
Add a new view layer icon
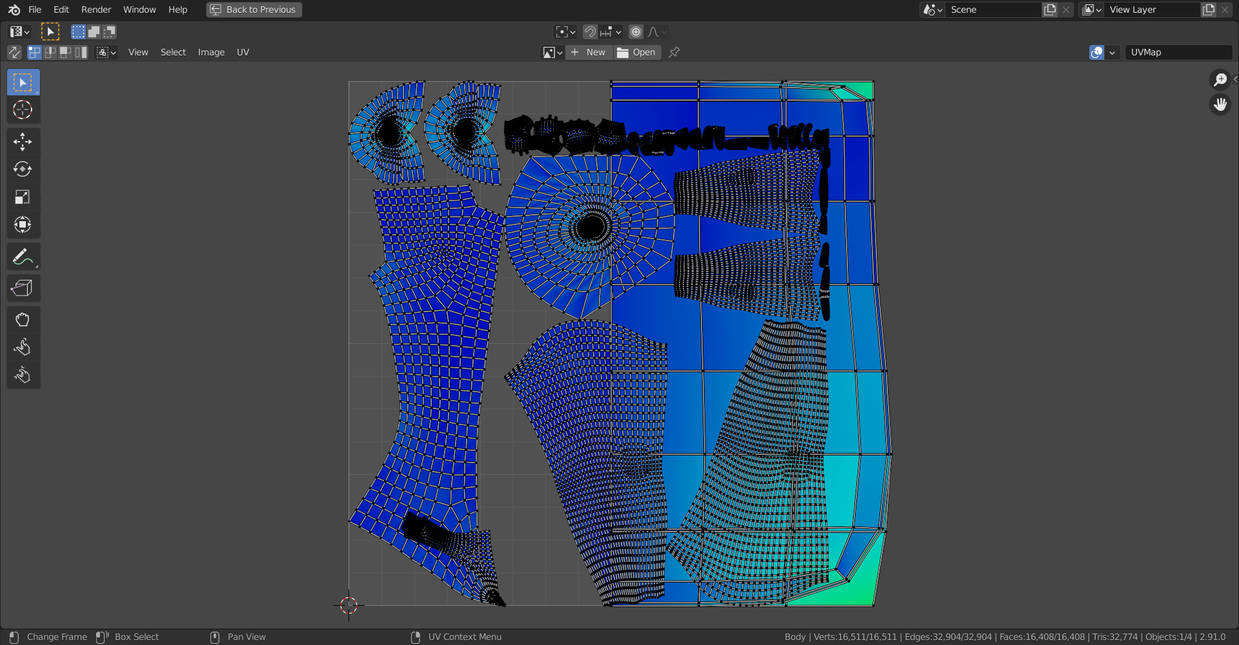tap(1209, 9)
